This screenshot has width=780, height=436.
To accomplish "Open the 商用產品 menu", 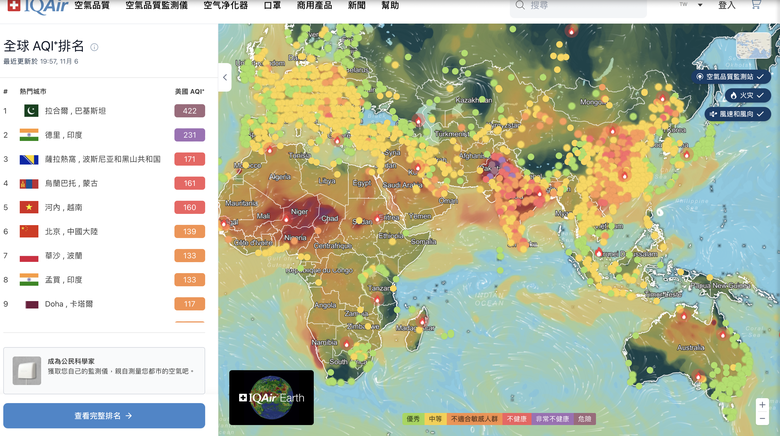I will click(314, 5).
